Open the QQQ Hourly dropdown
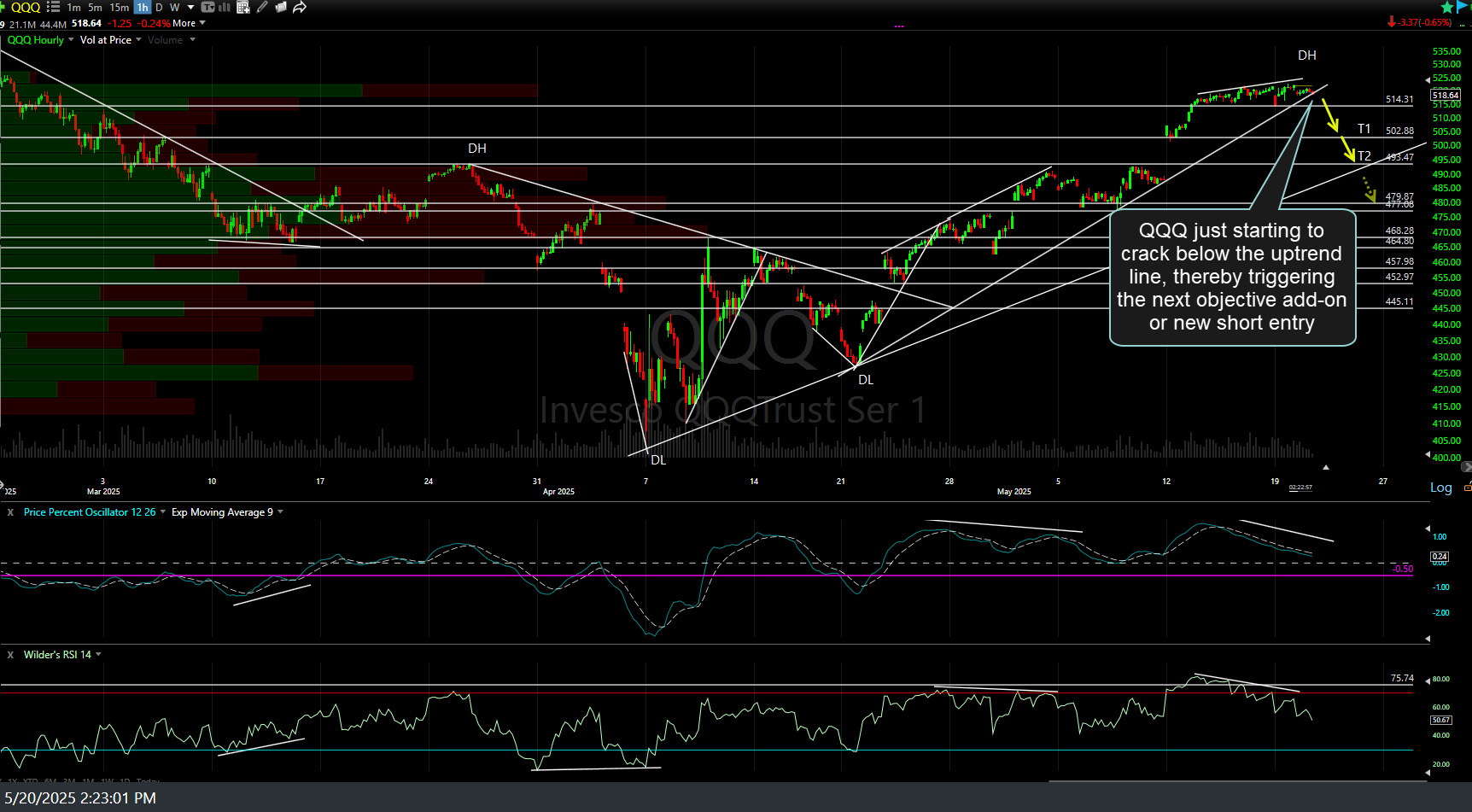The image size is (1472, 812). (x=38, y=39)
